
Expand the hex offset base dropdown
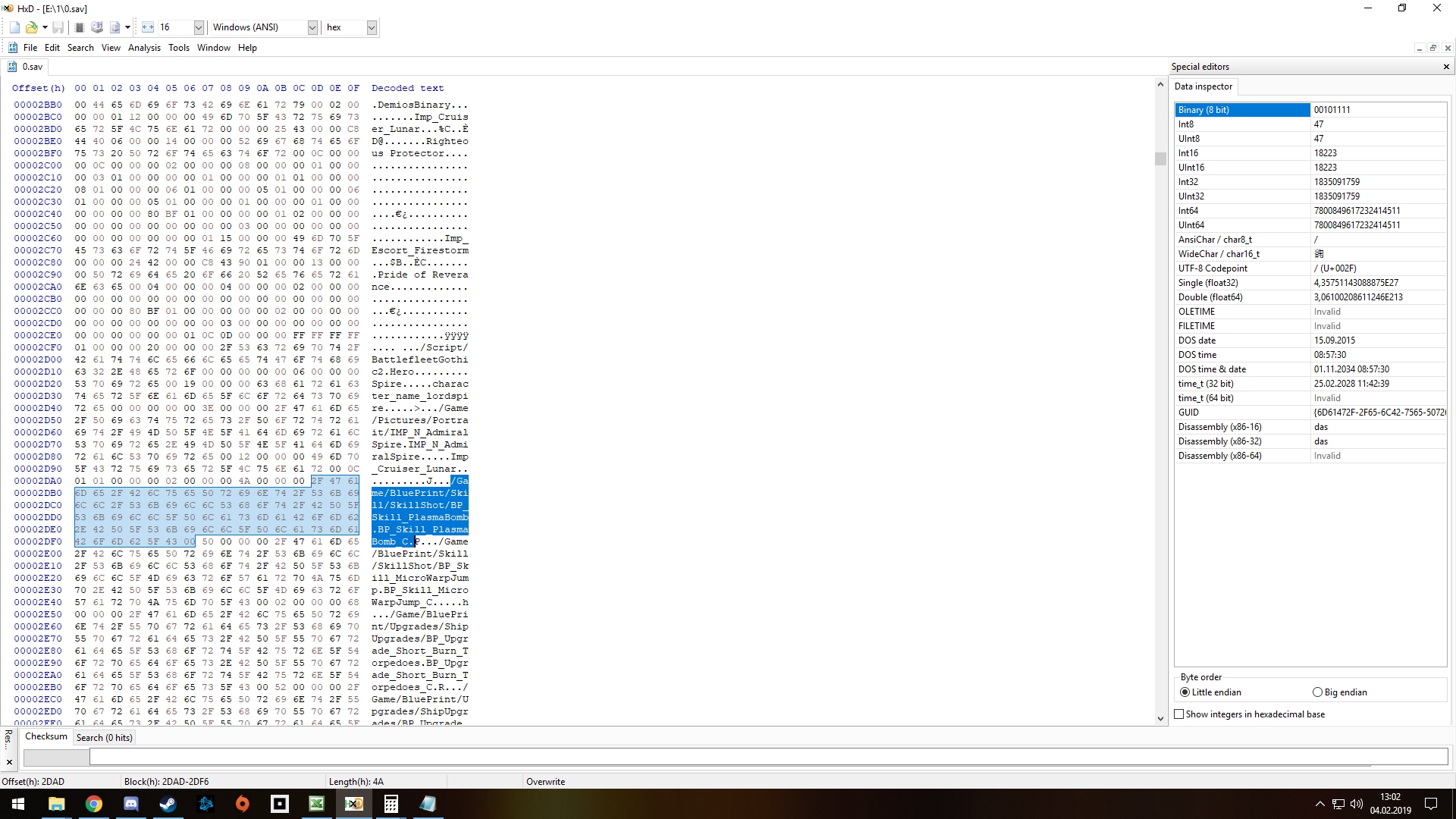tap(372, 27)
